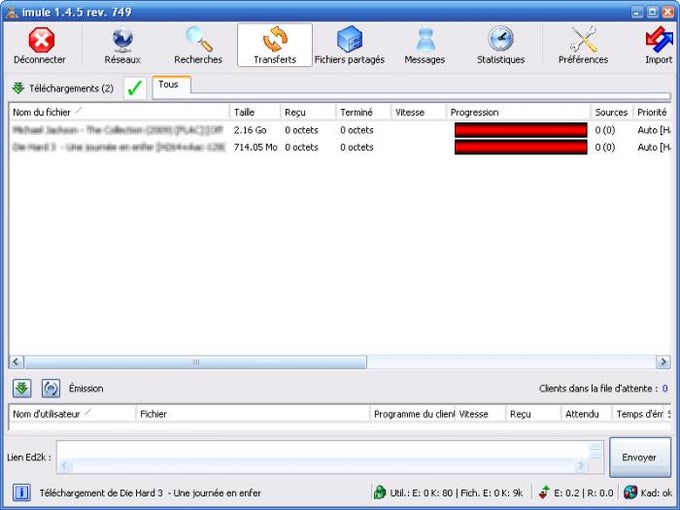This screenshot has height=510, width=680.
Task: Select the 714.05 Mo download row
Action: [x=340, y=147]
